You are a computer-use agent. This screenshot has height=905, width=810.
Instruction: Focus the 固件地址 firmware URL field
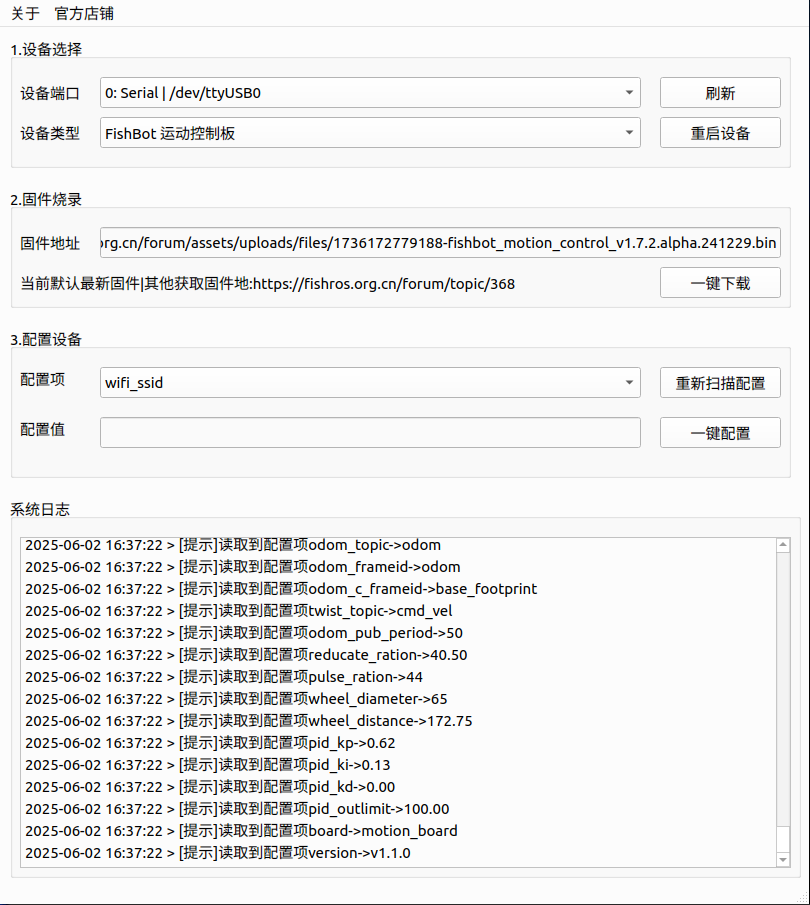pyautogui.click(x=440, y=242)
